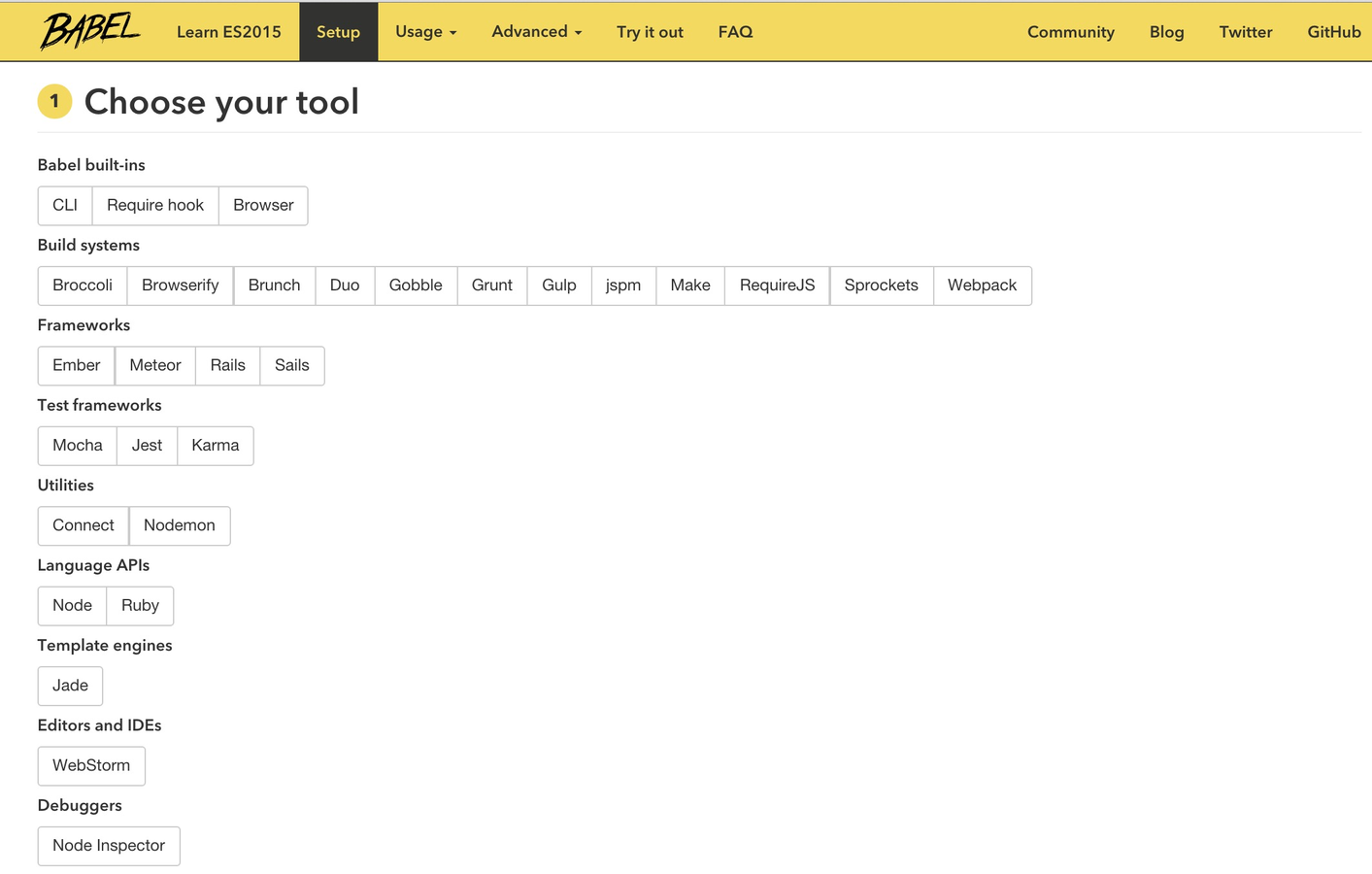Select the Brunch button
The width and height of the screenshot is (1372, 874).
coord(275,286)
